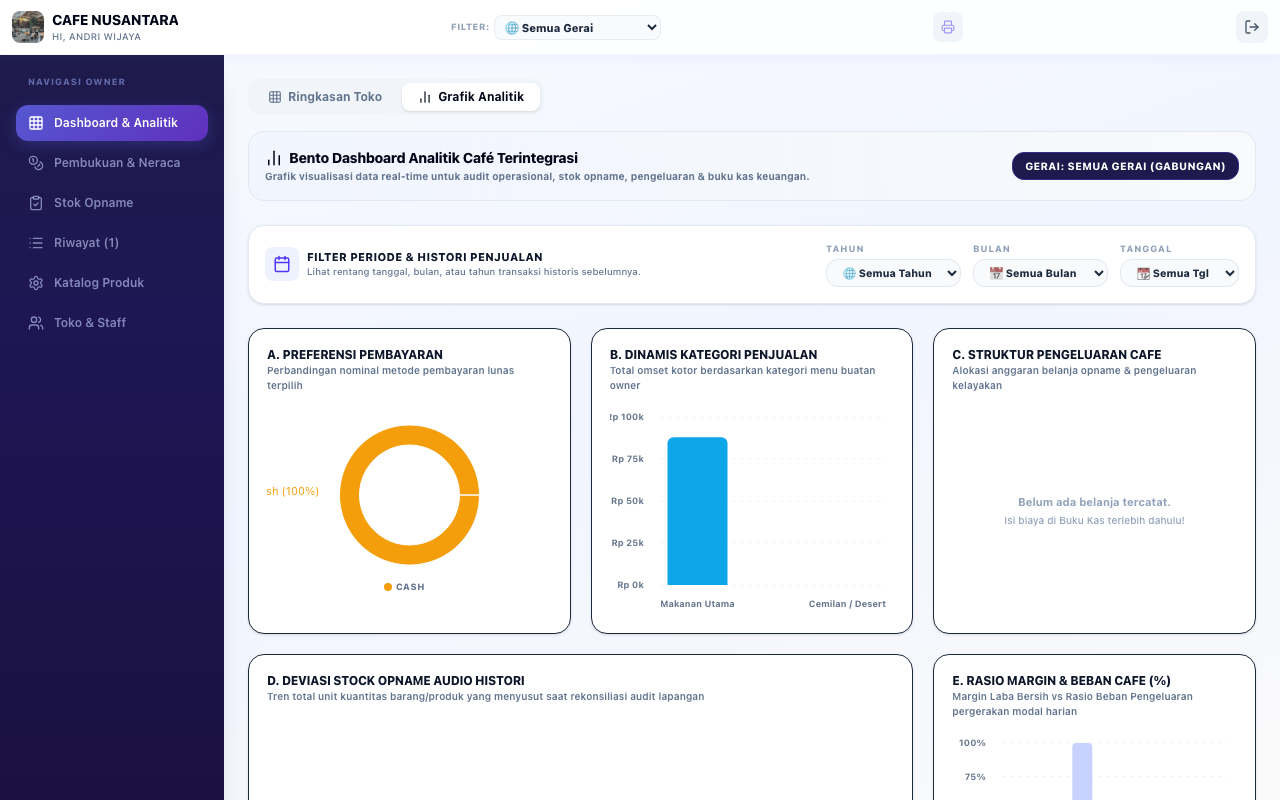Click the blue Makanan Utama bar
Image resolution: width=1280 pixels, height=800 pixels.
click(697, 511)
